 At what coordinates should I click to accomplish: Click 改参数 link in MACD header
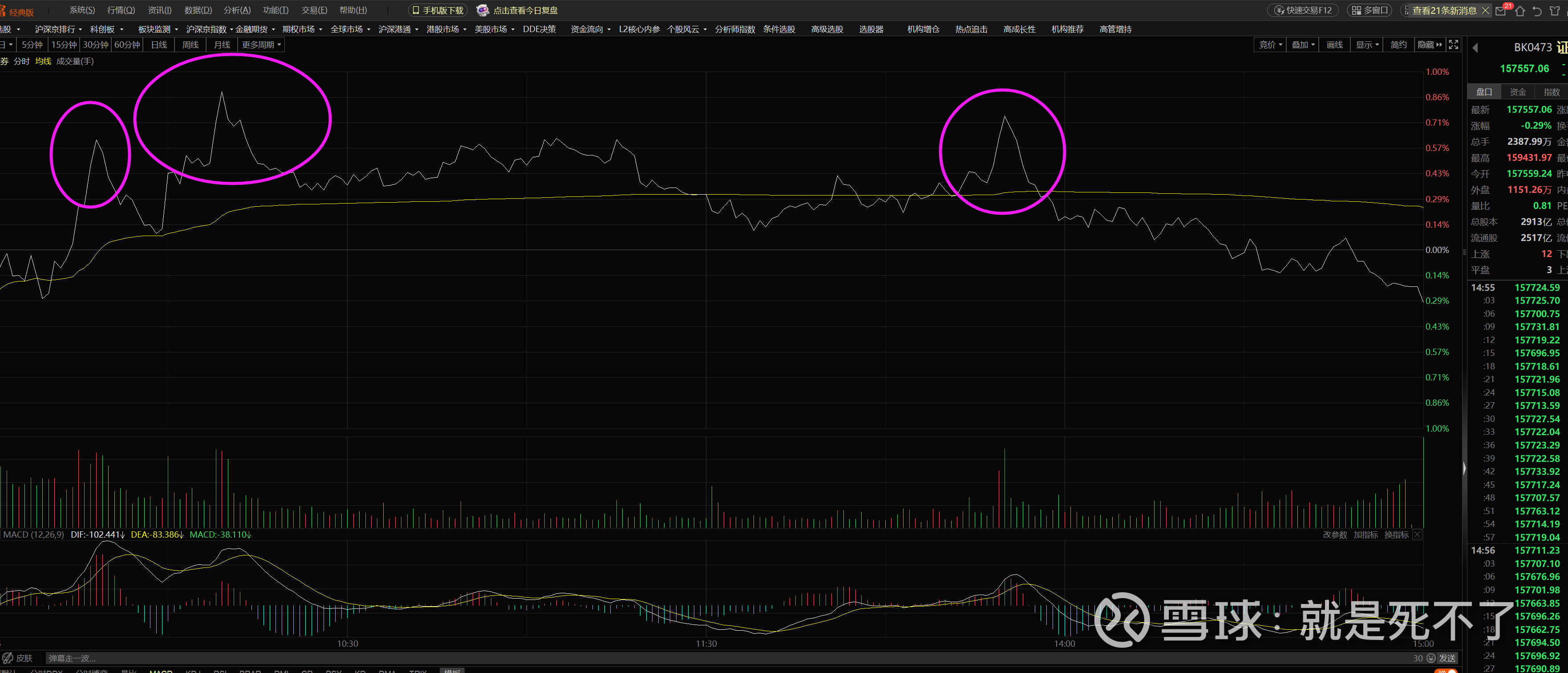(1335, 534)
